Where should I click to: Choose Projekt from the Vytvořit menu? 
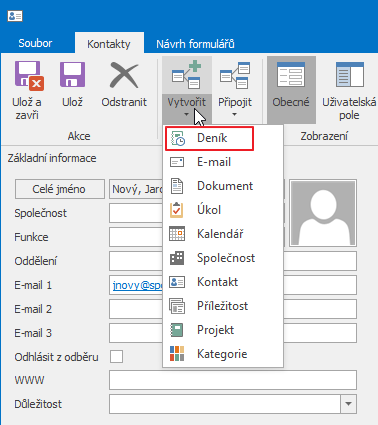[223, 330]
